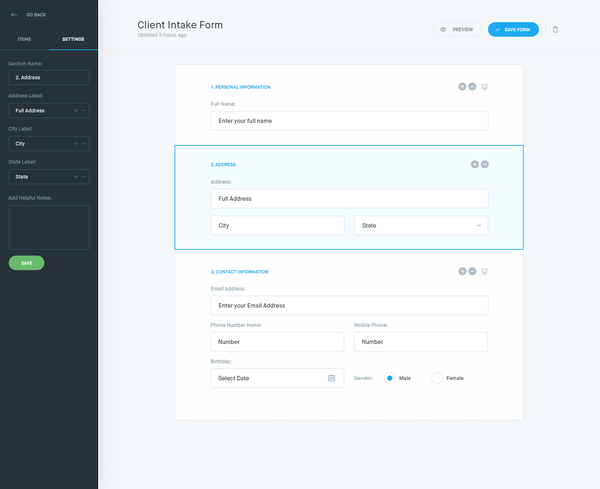Click the Preview button
600x489 pixels.
(458, 29)
